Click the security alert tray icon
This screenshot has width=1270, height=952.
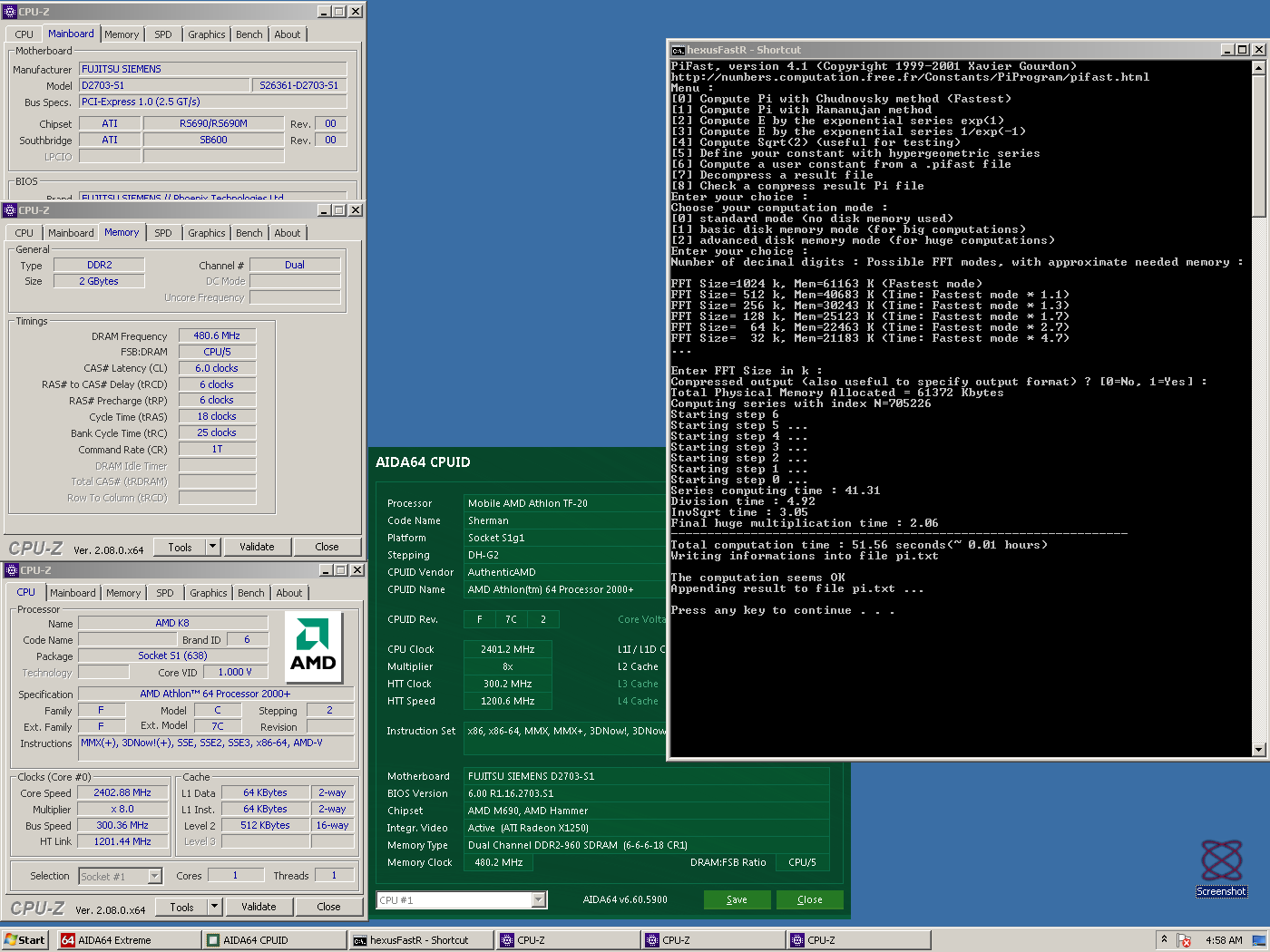[1184, 940]
